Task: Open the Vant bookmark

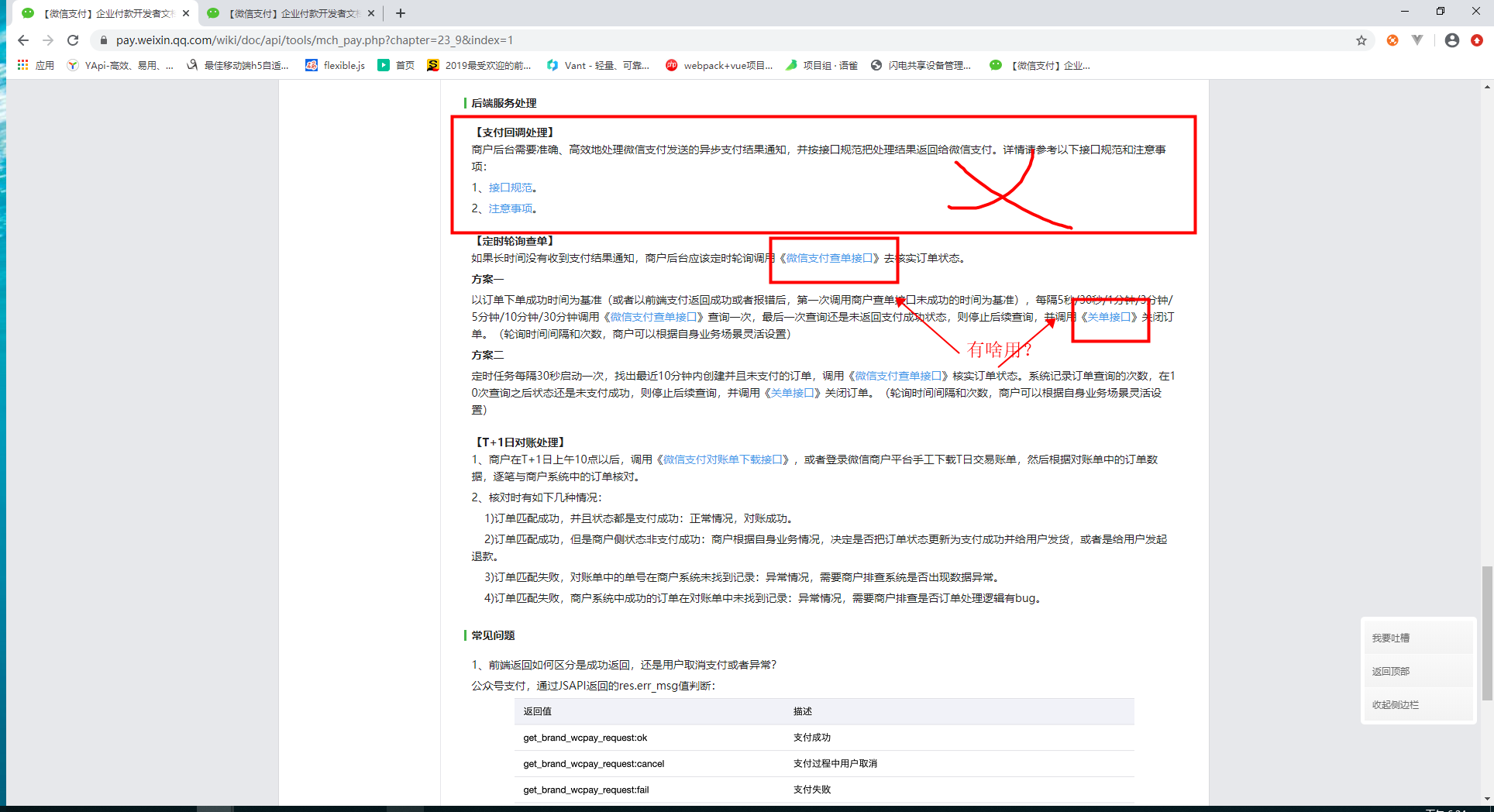Action: [598, 65]
